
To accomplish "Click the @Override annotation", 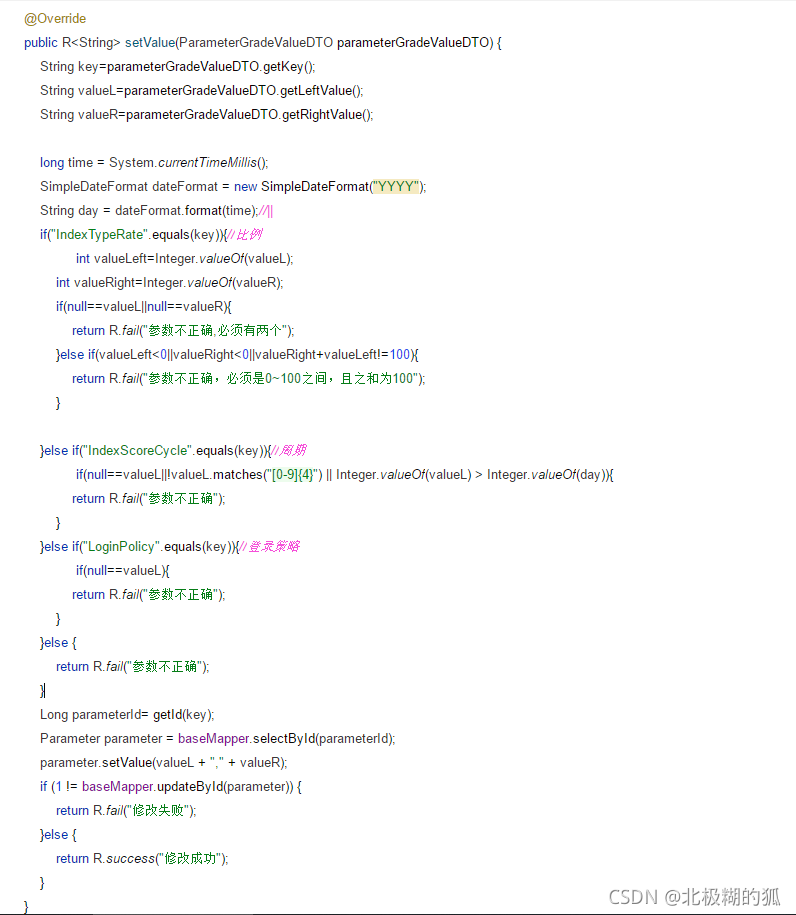I will [55, 19].
